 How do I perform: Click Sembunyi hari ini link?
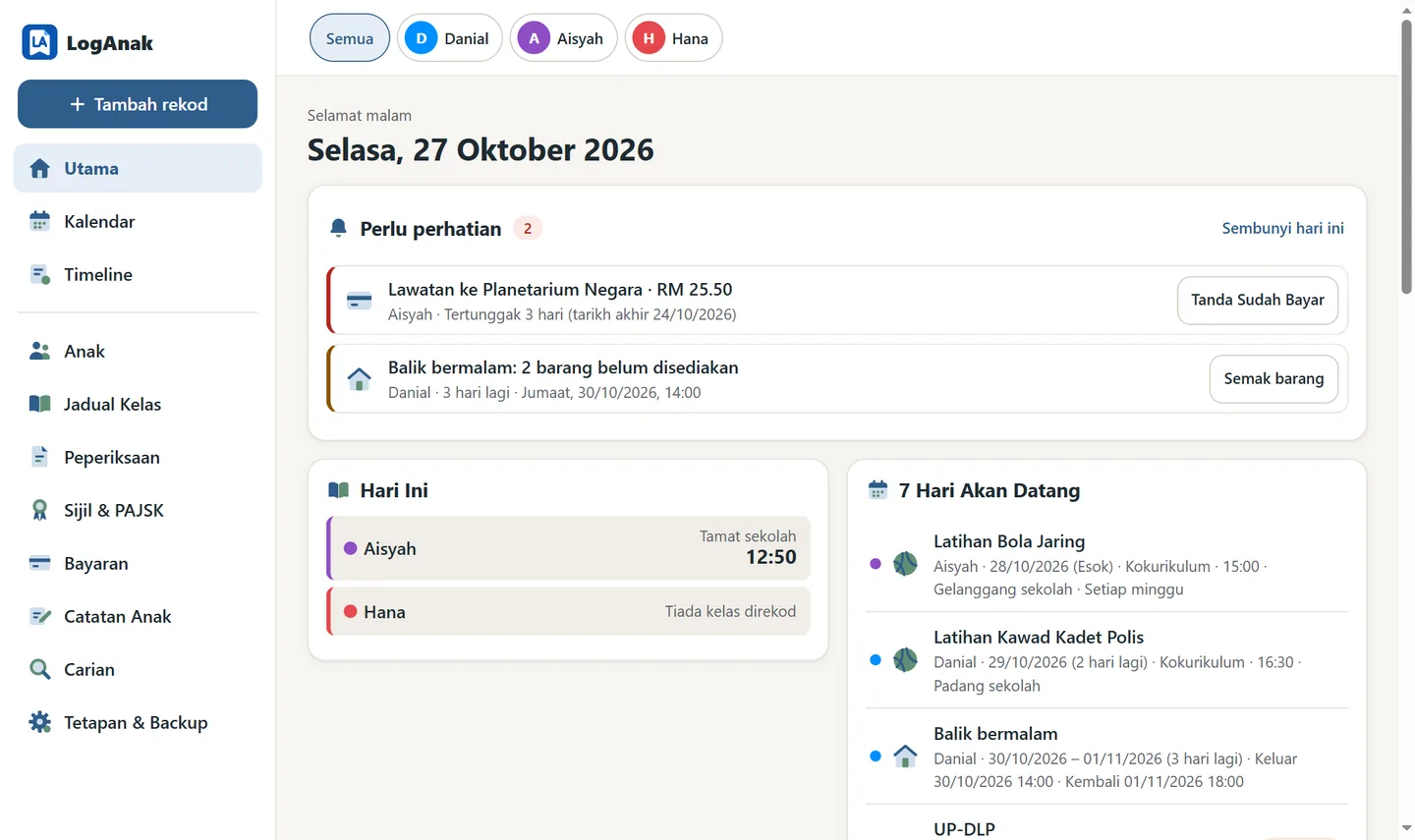click(x=1282, y=228)
